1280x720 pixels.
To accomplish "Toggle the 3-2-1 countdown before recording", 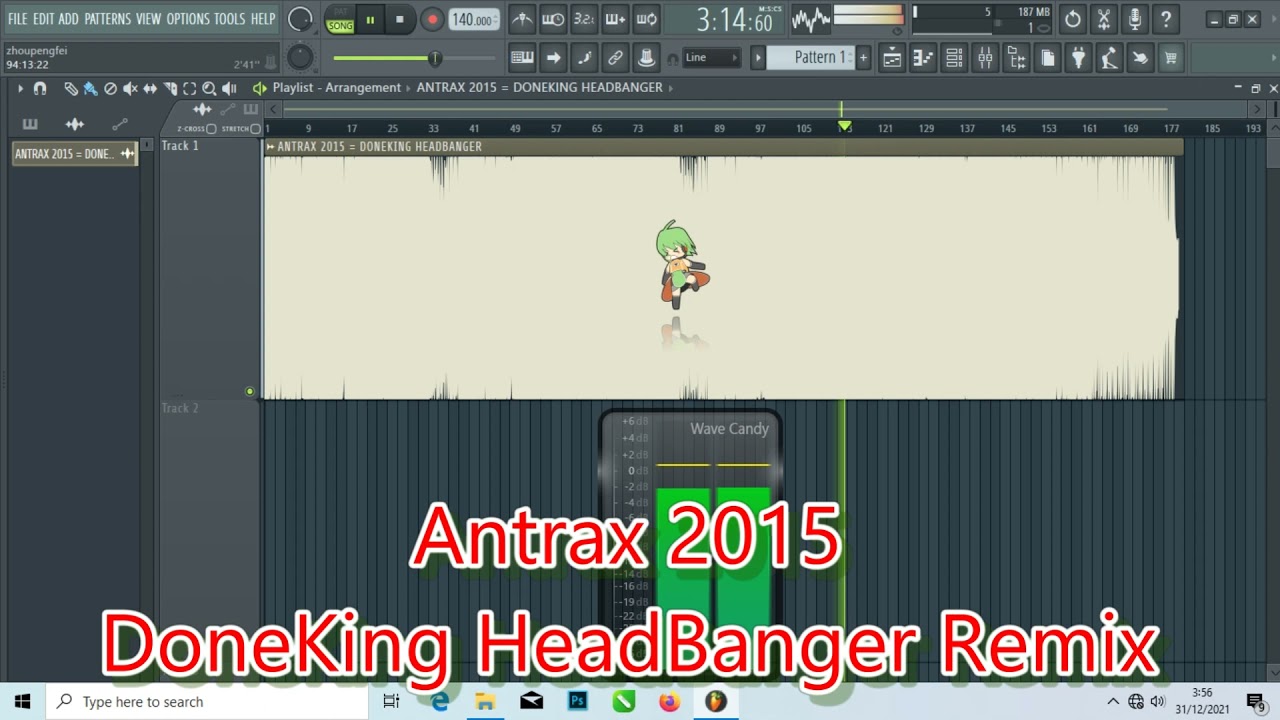I will coord(584,19).
